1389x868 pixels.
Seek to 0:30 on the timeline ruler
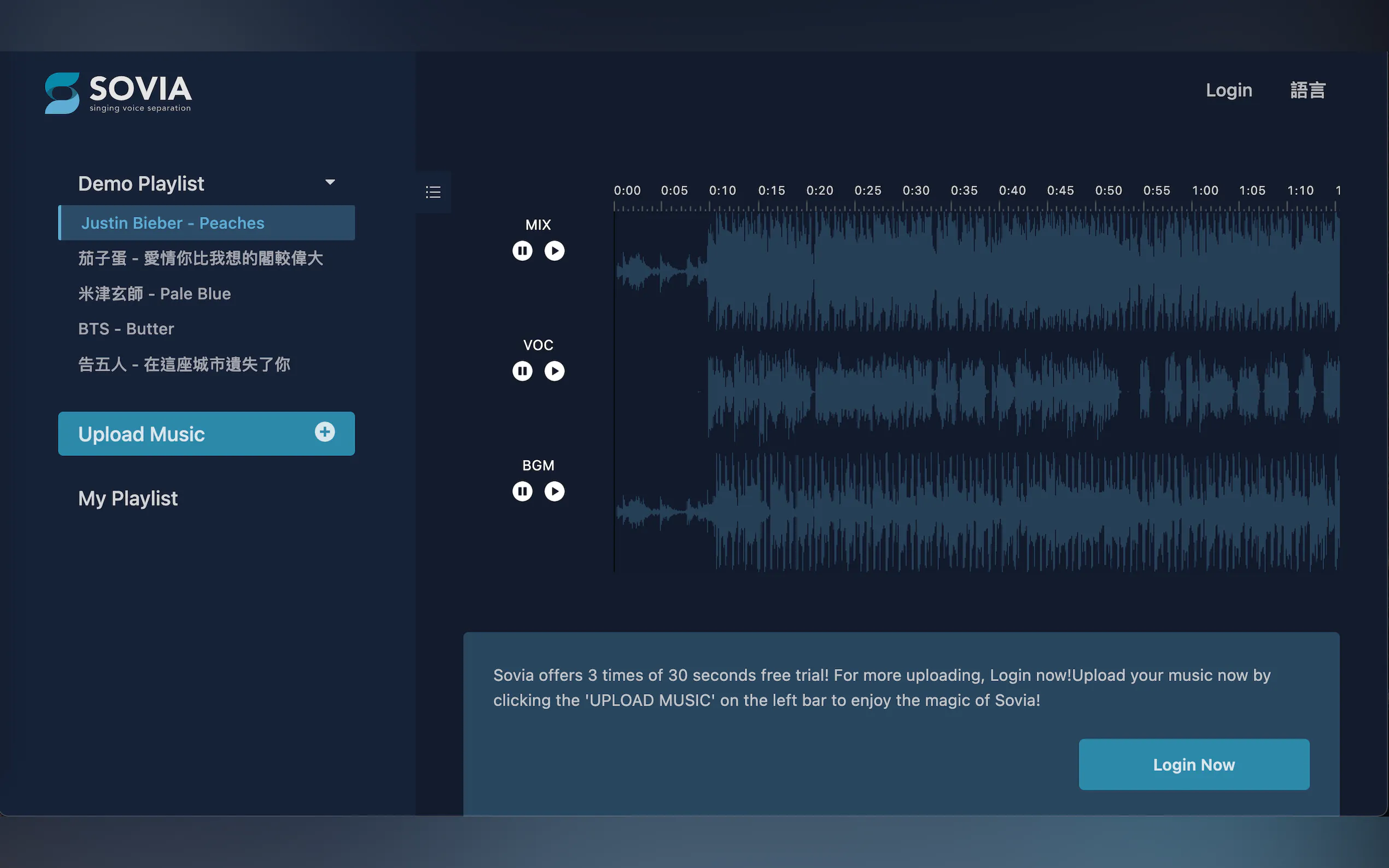coord(916,191)
